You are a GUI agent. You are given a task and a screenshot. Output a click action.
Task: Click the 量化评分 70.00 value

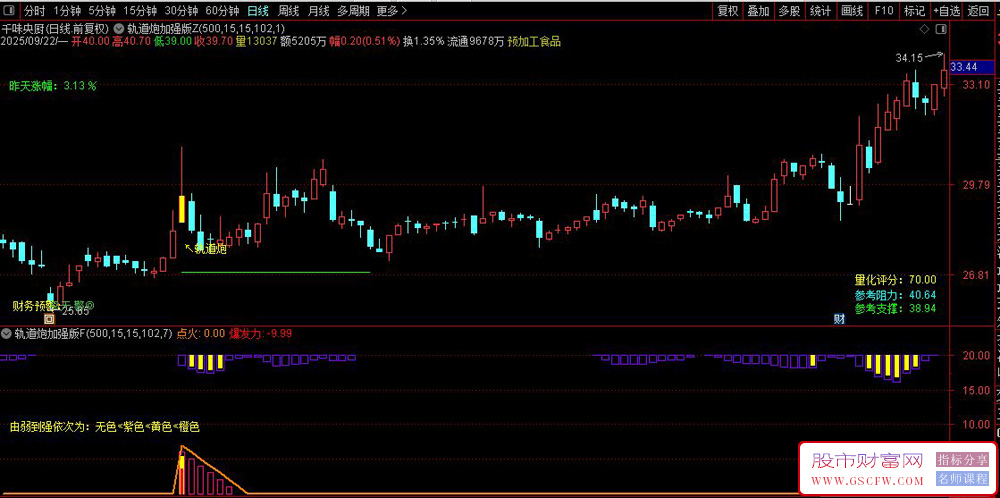(922, 279)
